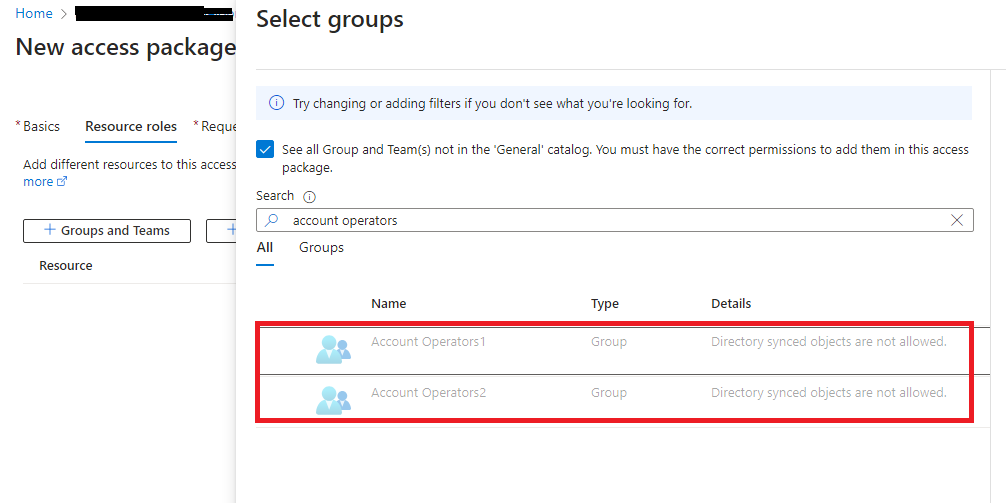Viewport: 1006px width, 503px height.
Task: Click the Account Operators2 group icon
Action: pos(333,400)
